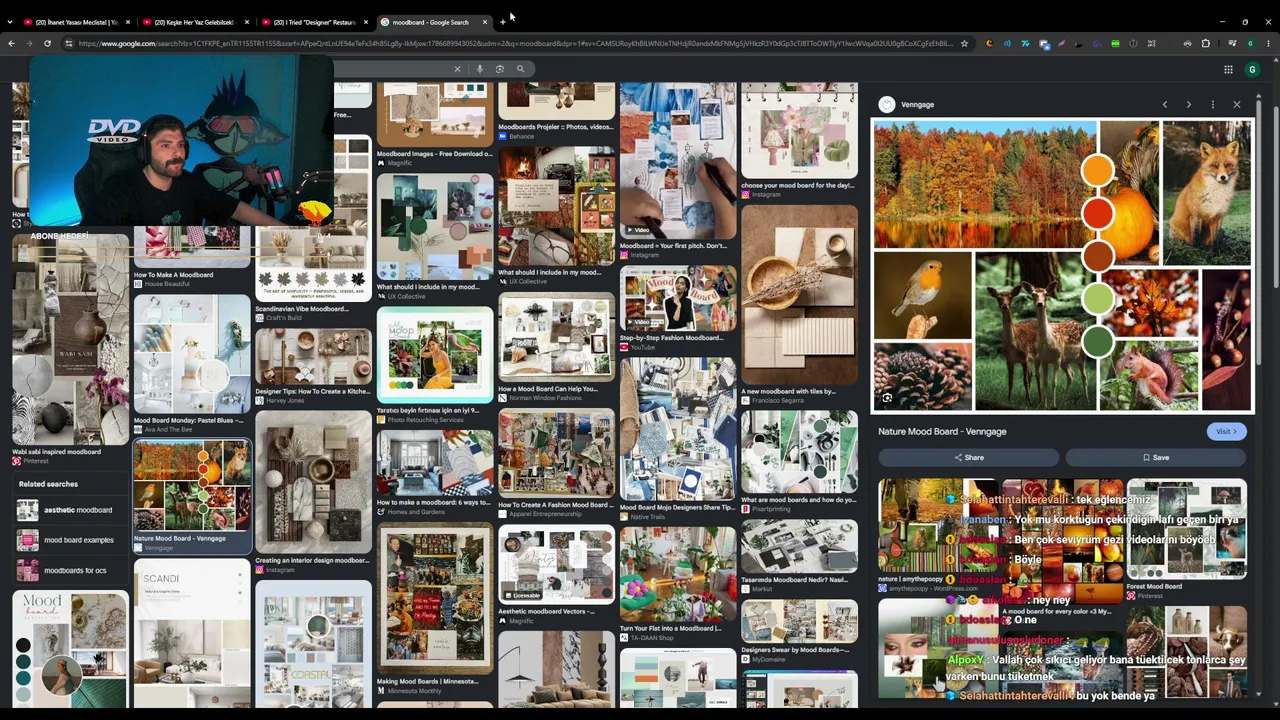The width and height of the screenshot is (1280, 720).
Task: Open "How To Create A Fashion Mood Board" image
Action: click(556, 454)
